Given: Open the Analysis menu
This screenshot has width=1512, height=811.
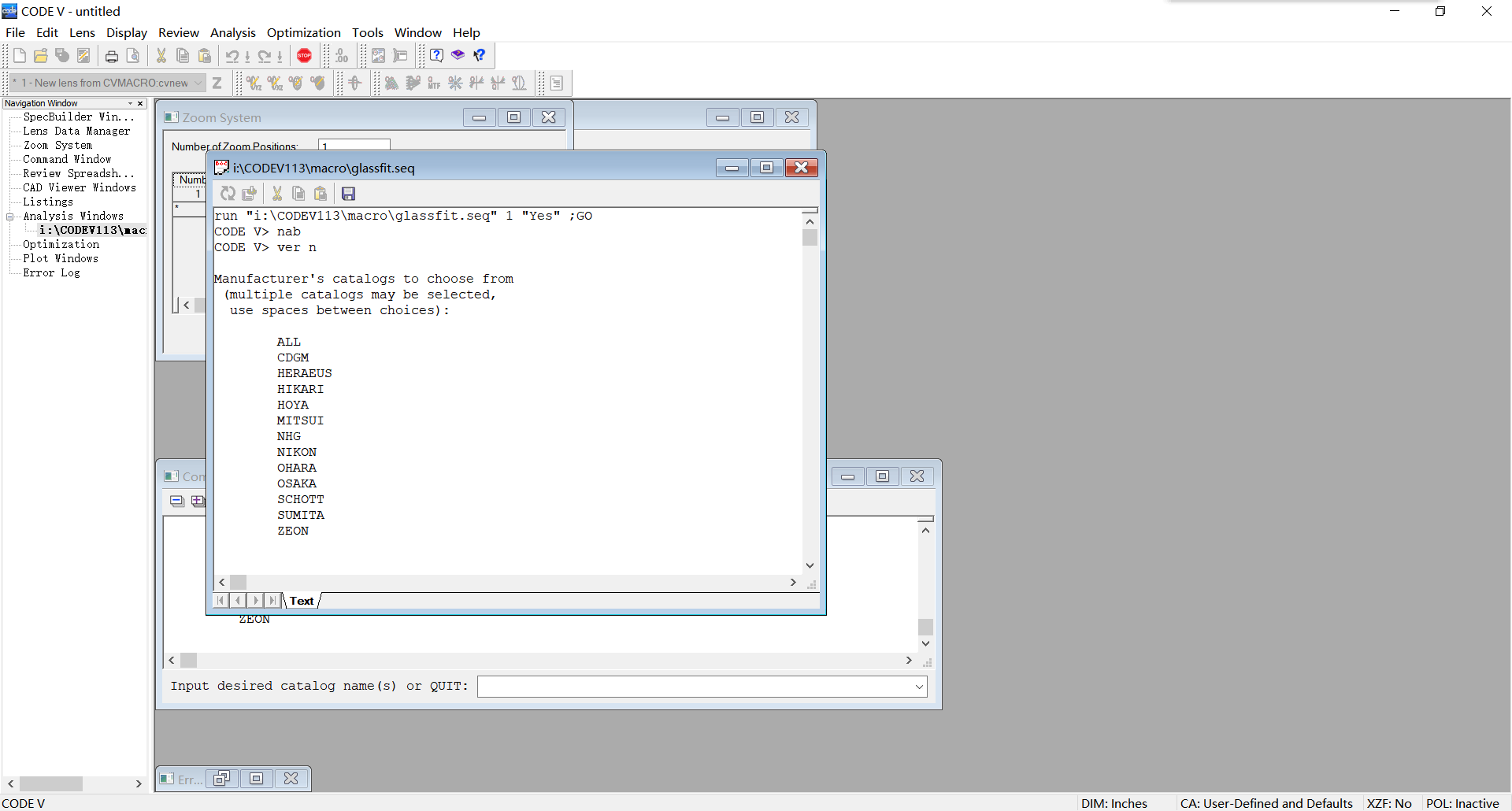Looking at the screenshot, I should pyautogui.click(x=233, y=32).
